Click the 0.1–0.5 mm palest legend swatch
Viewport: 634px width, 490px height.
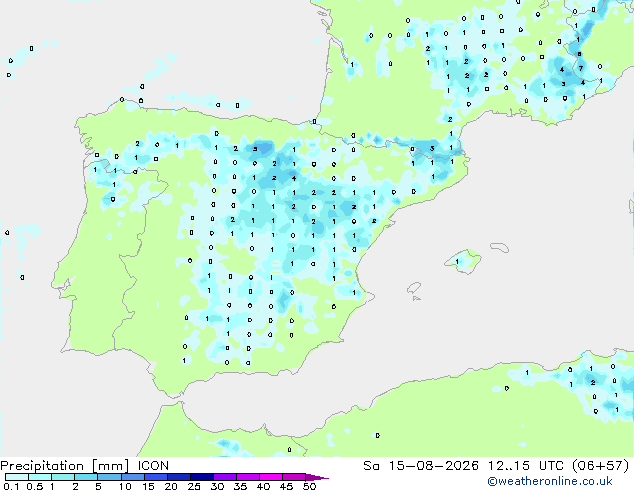(x=17, y=477)
